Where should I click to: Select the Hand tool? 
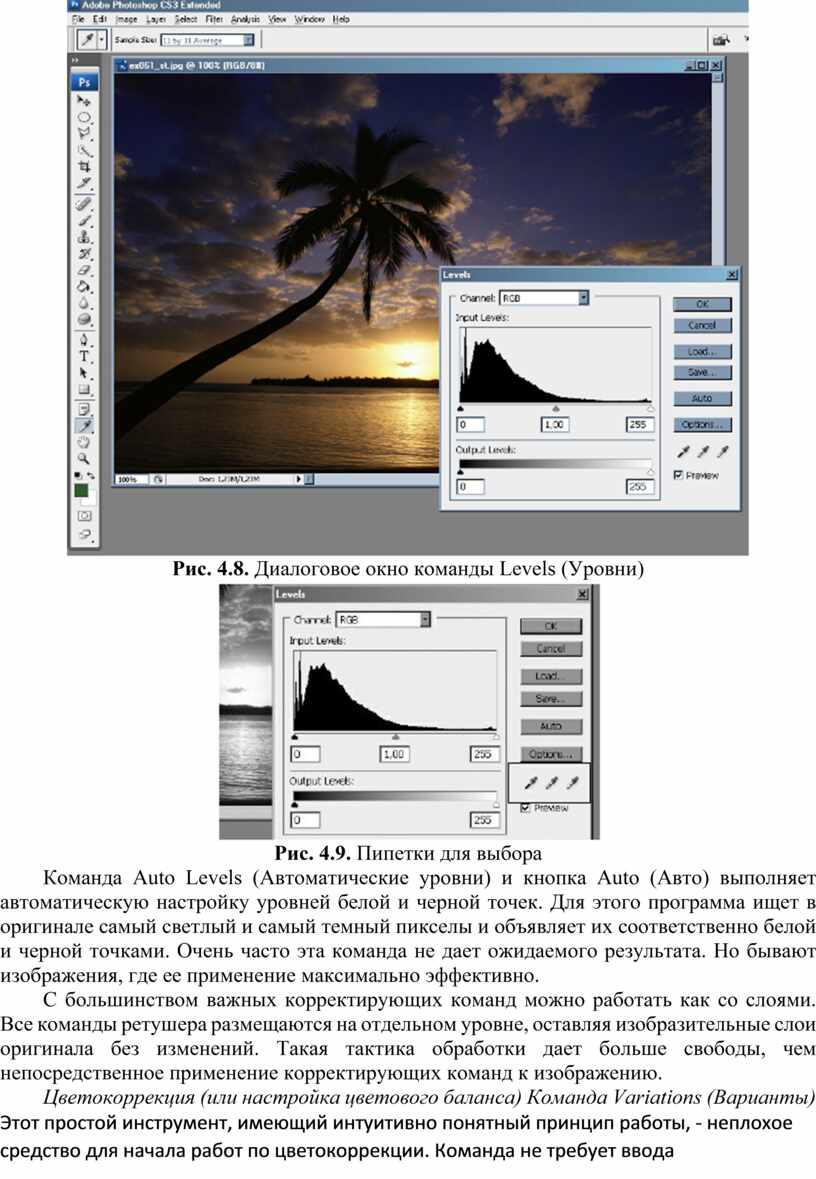[x=83, y=442]
